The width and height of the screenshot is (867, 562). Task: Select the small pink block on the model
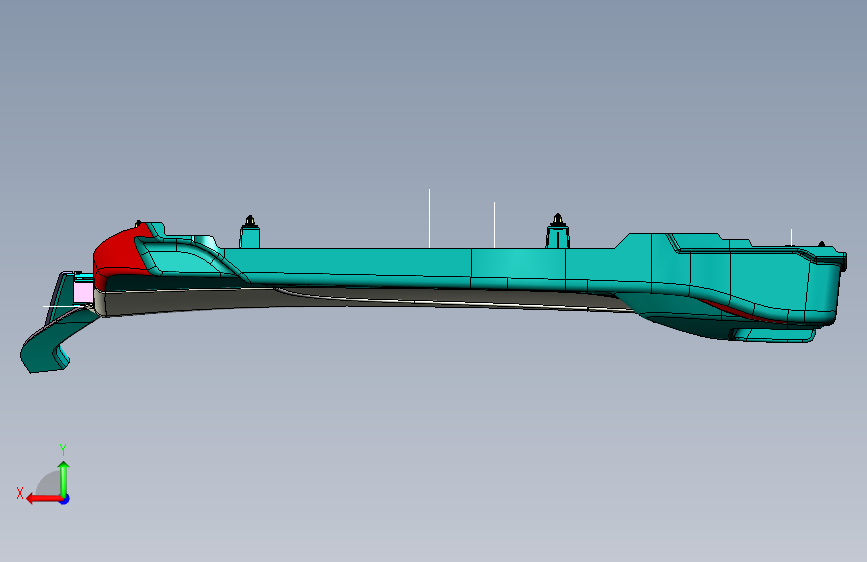pyautogui.click(x=83, y=292)
